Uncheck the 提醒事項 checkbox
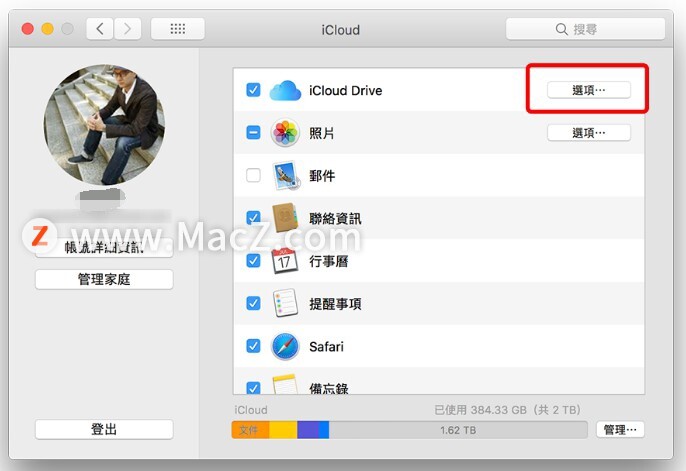The height and width of the screenshot is (471, 686). tap(253, 303)
